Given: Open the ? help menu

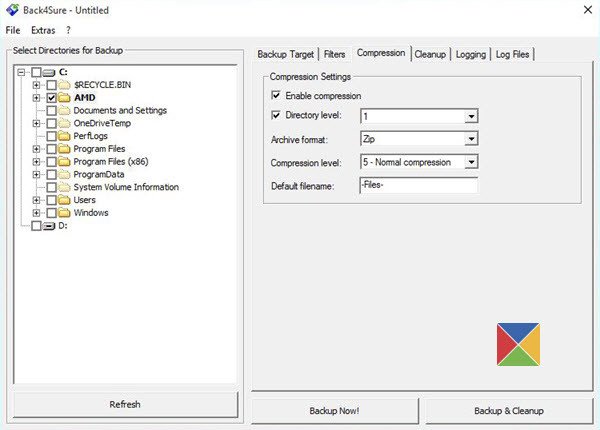Looking at the screenshot, I should [68, 30].
